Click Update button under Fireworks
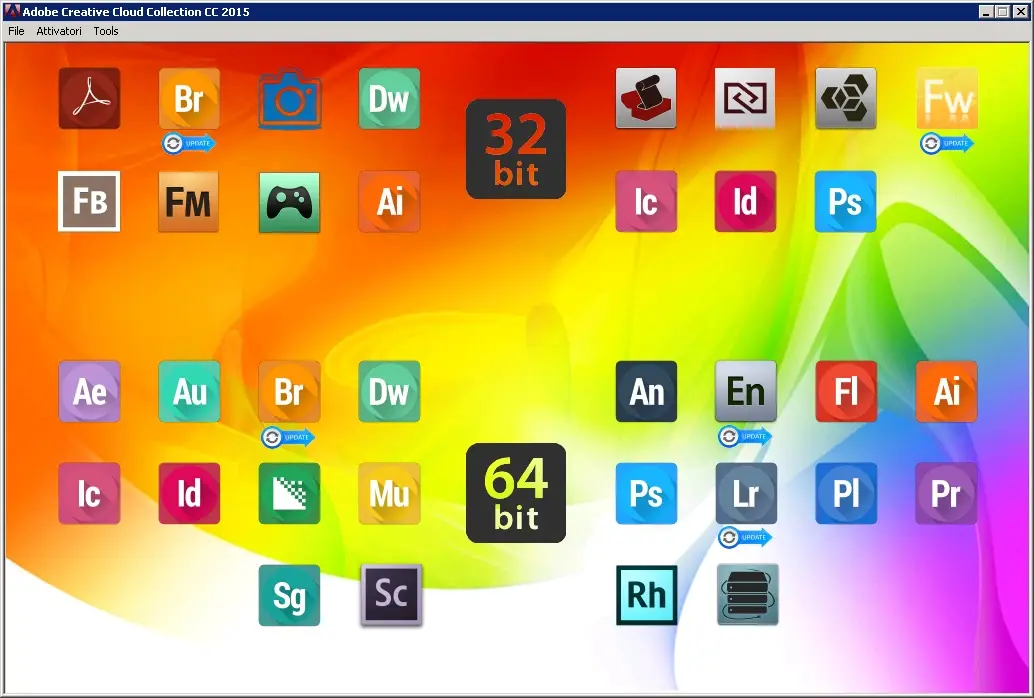The image size is (1034, 698). [947, 143]
